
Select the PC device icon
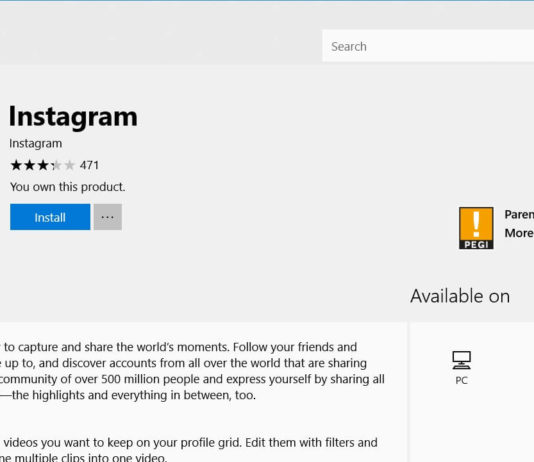(461, 360)
